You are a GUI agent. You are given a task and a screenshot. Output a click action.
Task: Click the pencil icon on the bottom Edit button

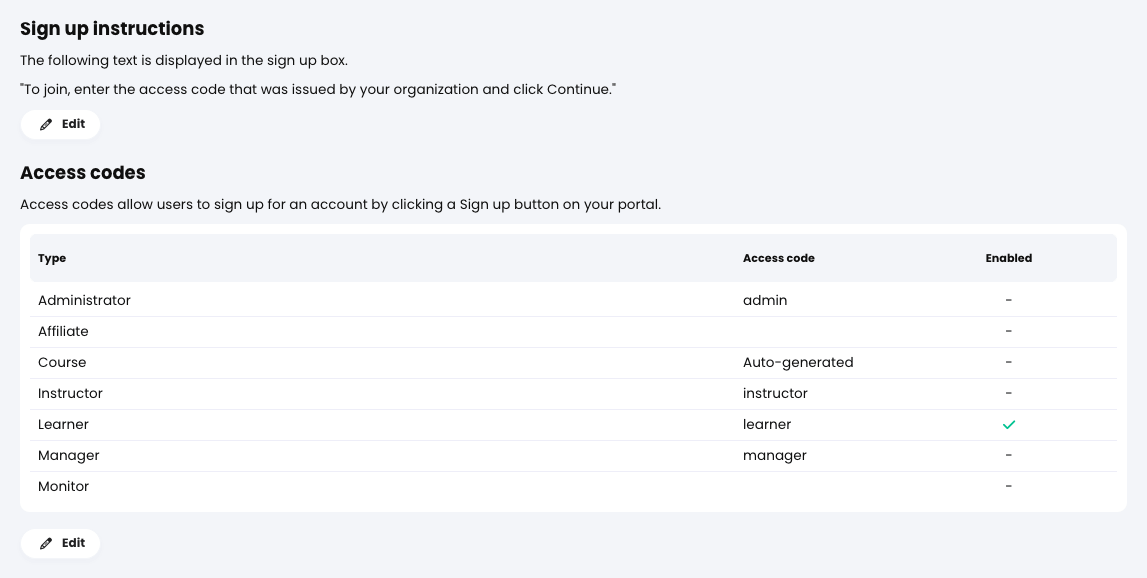click(x=46, y=543)
